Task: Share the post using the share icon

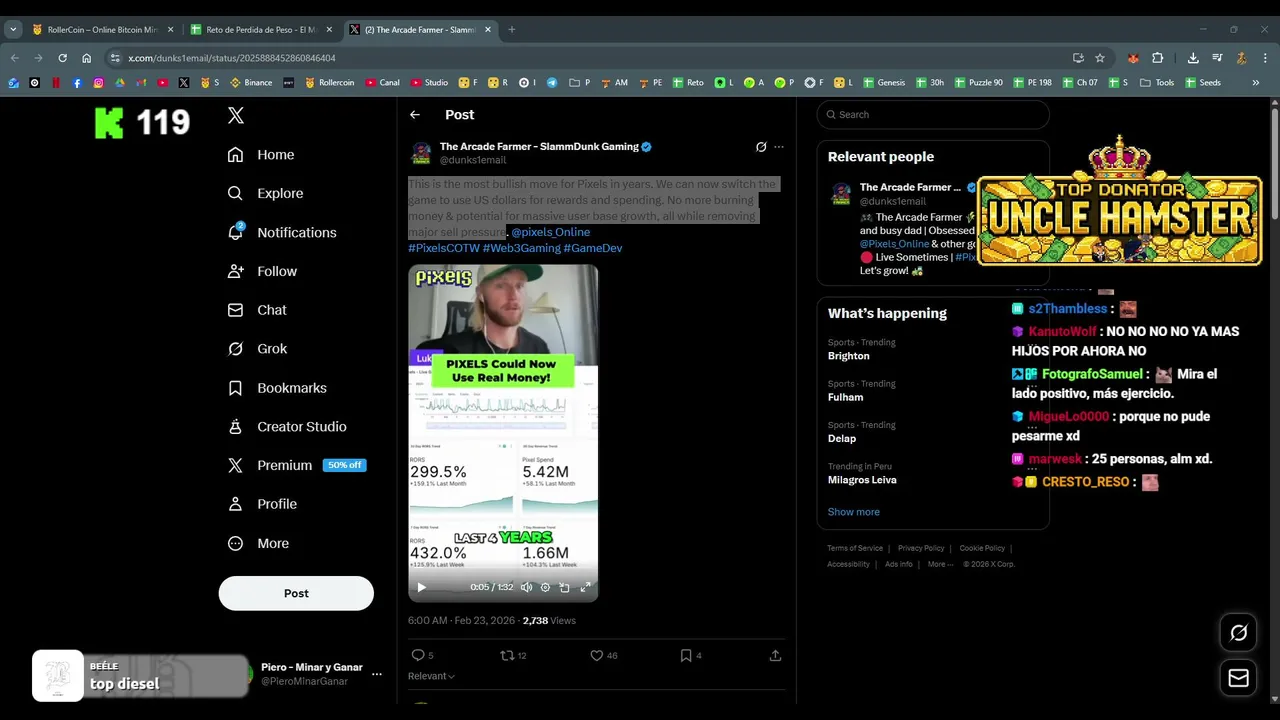Action: click(775, 656)
